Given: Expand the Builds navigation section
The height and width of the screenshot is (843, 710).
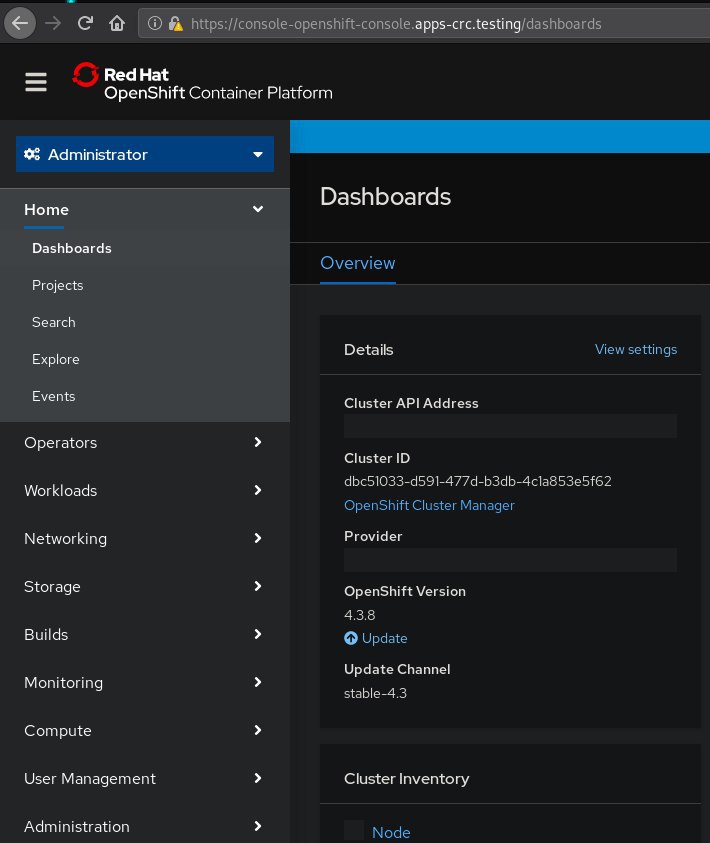Looking at the screenshot, I should (145, 634).
